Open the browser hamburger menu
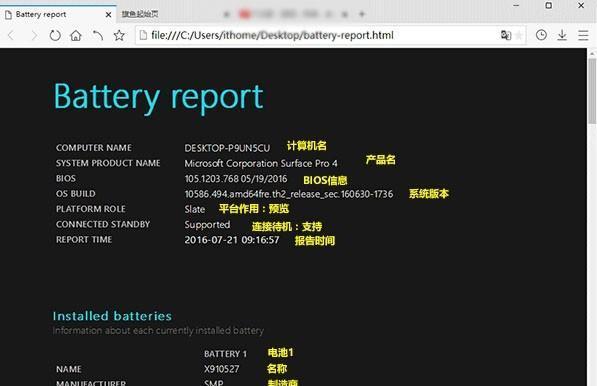Viewport: 597px width, 386px height. pyautogui.click(x=583, y=35)
